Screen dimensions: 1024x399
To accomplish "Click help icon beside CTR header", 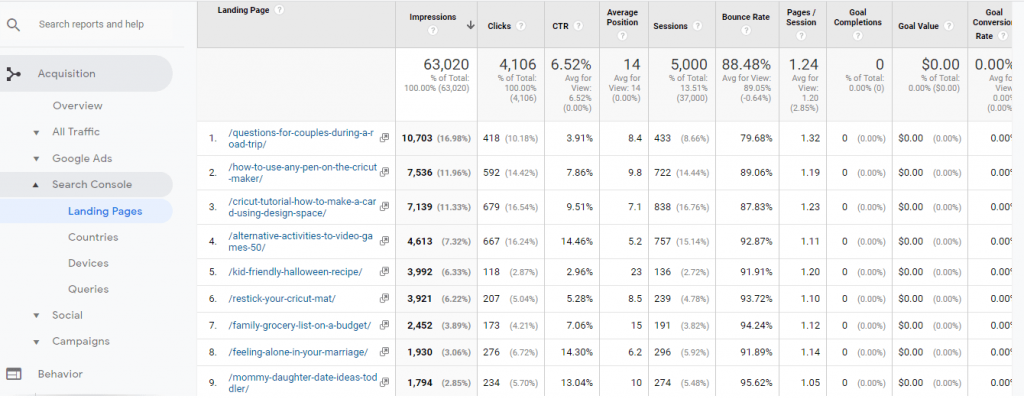I will click(x=577, y=26).
